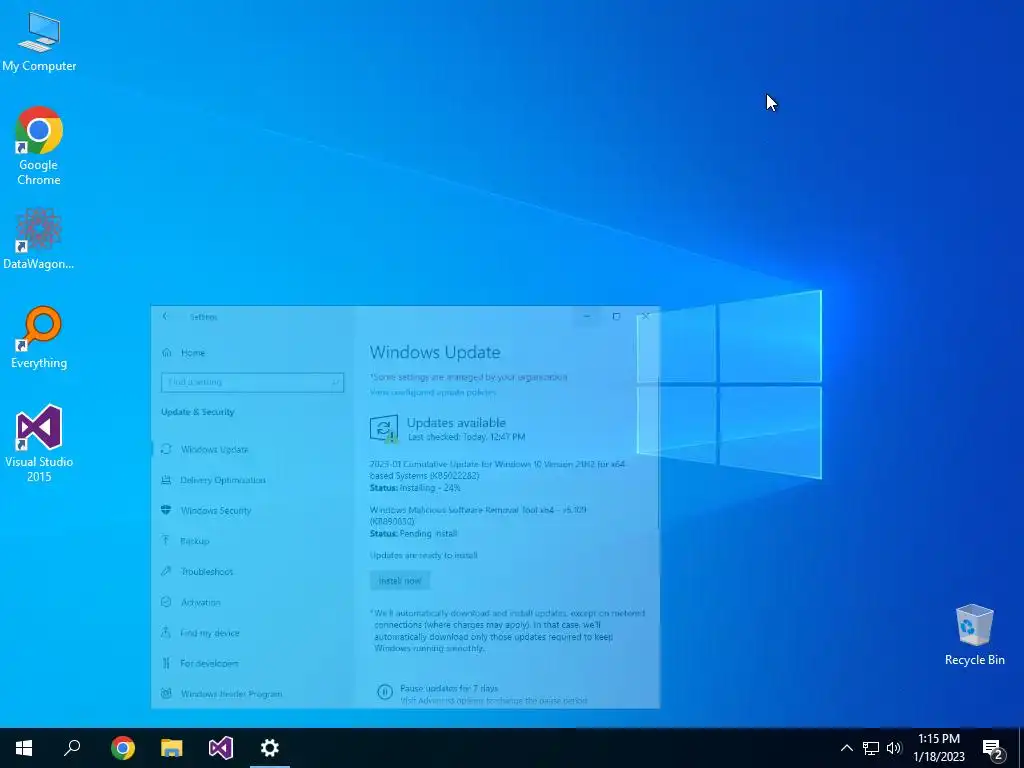Viewport: 1024px width, 768px height.
Task: Click View configured update policies link
Action: (432, 392)
